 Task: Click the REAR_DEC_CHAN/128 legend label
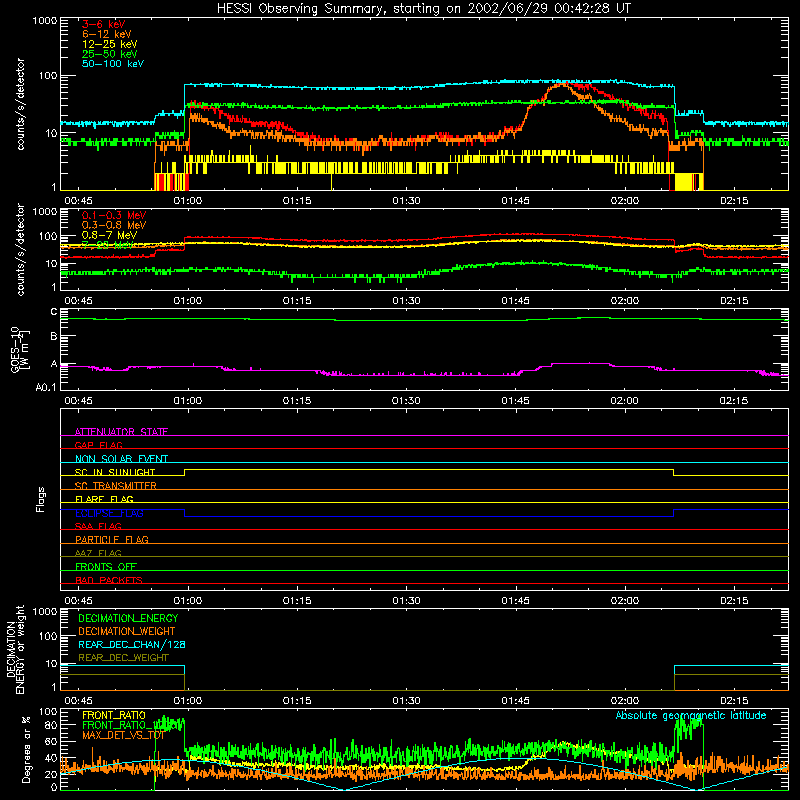pos(132,644)
